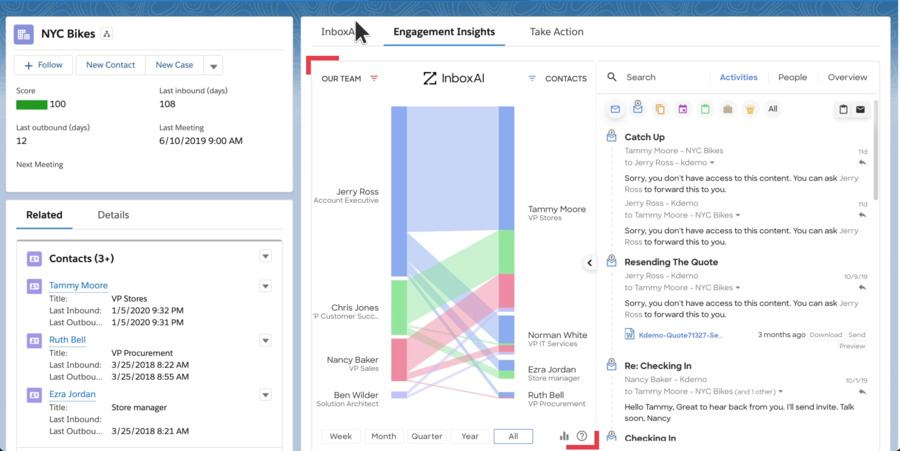This screenshot has width=900, height=451.
Task: Open the bar chart icon below the diagram
Action: pos(564,436)
